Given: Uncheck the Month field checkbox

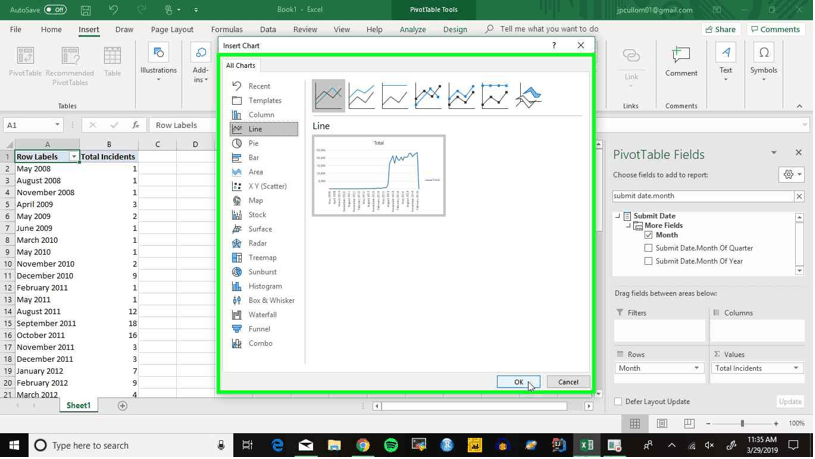Looking at the screenshot, I should [648, 235].
